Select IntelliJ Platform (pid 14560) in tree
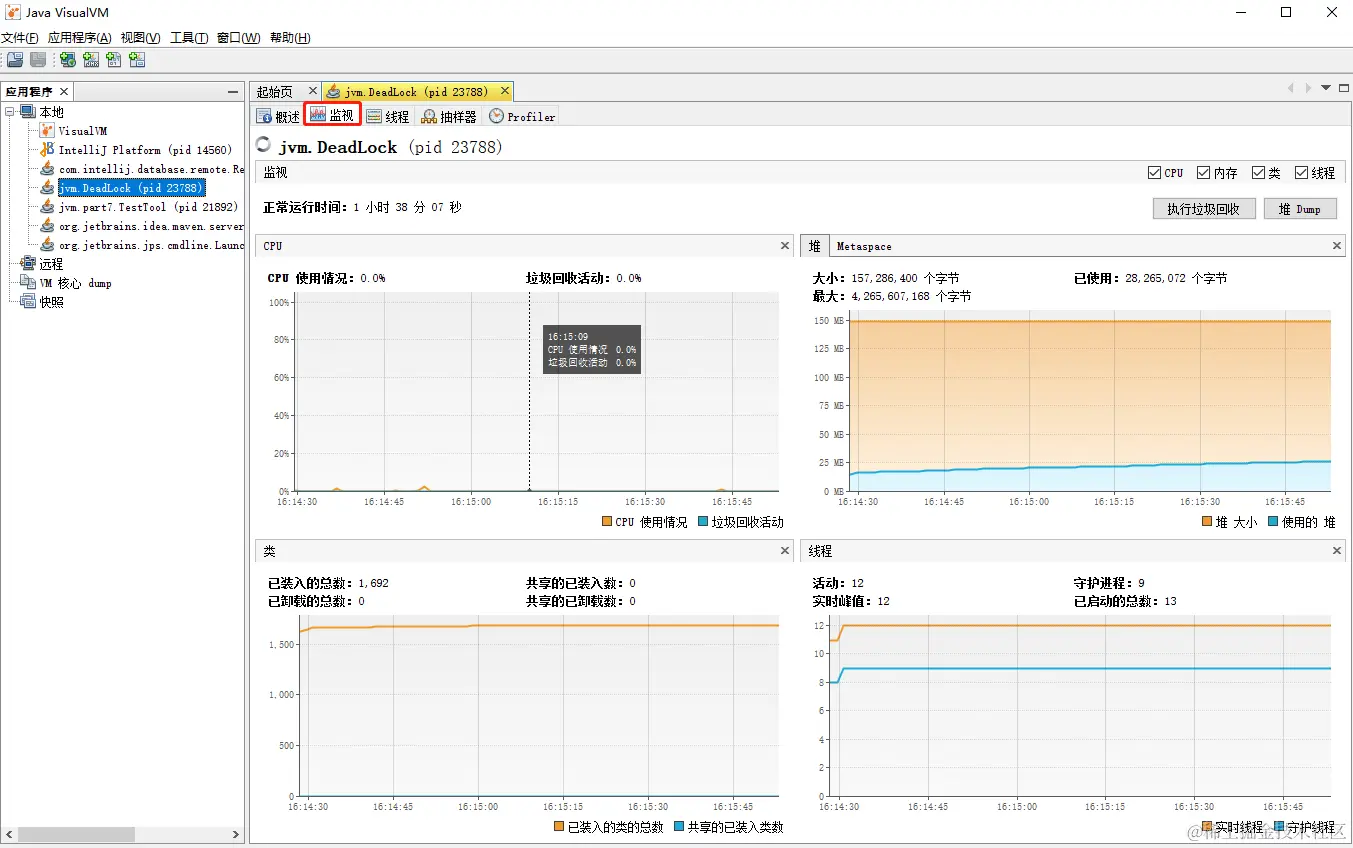The width and height of the screenshot is (1353, 848). pyautogui.click(x=145, y=150)
